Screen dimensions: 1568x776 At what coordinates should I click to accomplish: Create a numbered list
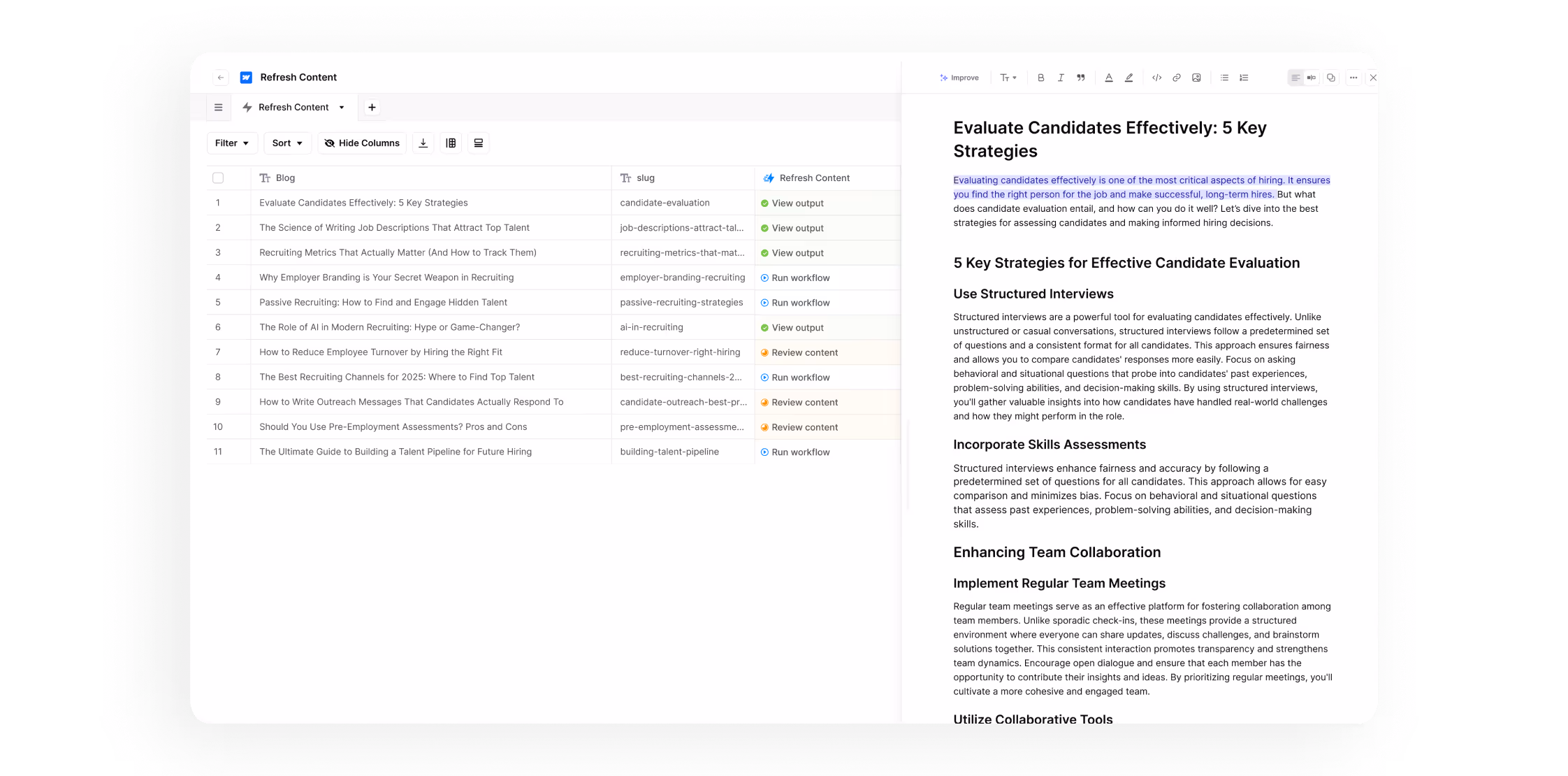(x=1244, y=78)
